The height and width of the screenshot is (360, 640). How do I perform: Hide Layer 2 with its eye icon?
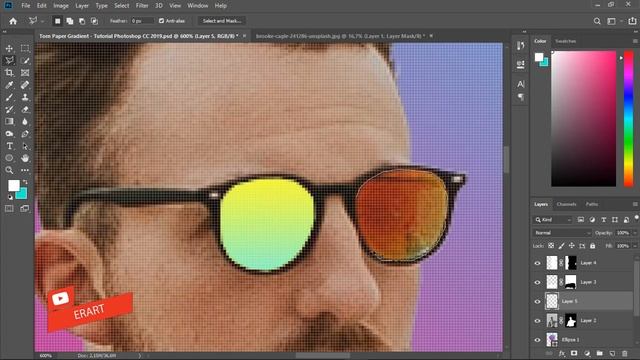[537, 321]
